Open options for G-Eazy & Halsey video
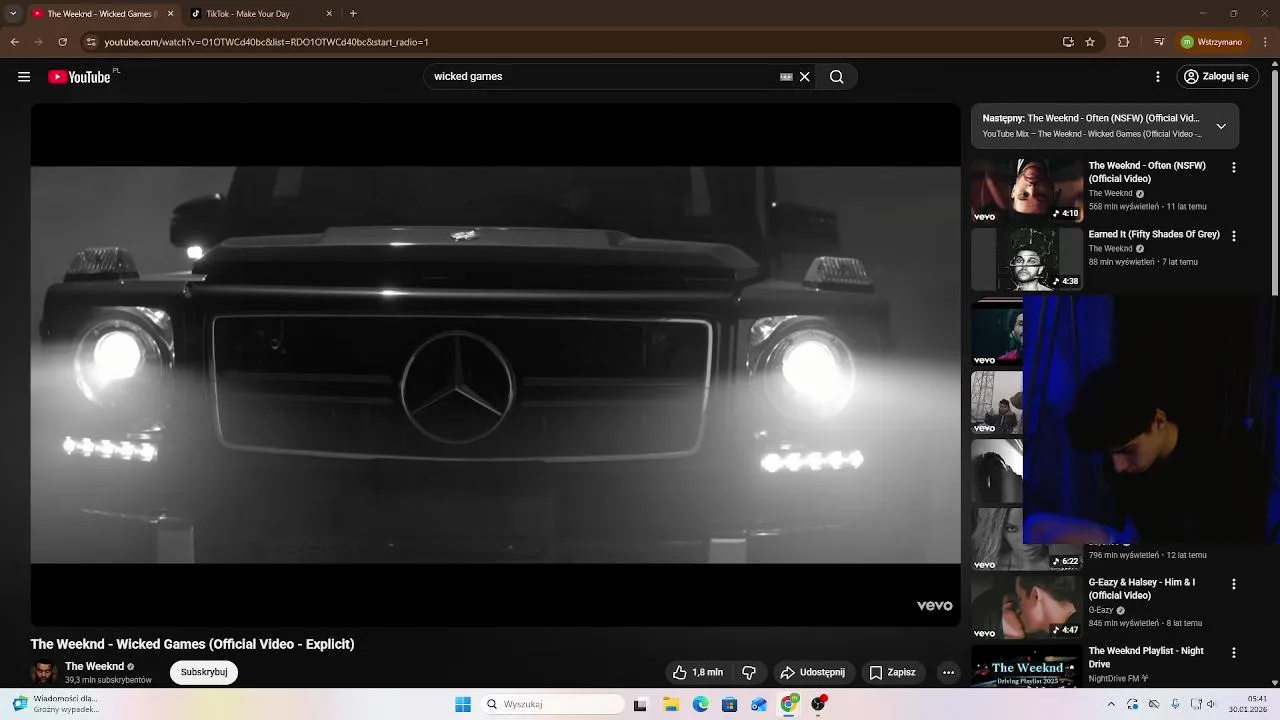 [x=1233, y=584]
